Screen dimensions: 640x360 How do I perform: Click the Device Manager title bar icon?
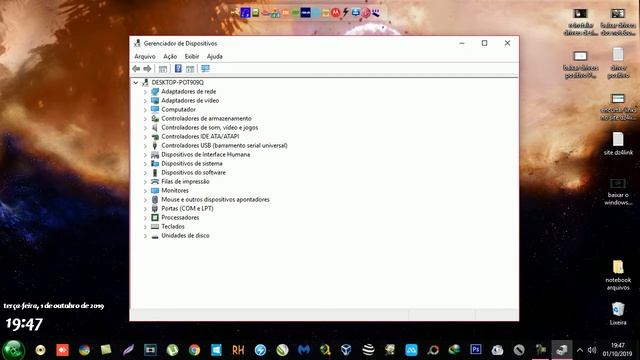[137, 43]
